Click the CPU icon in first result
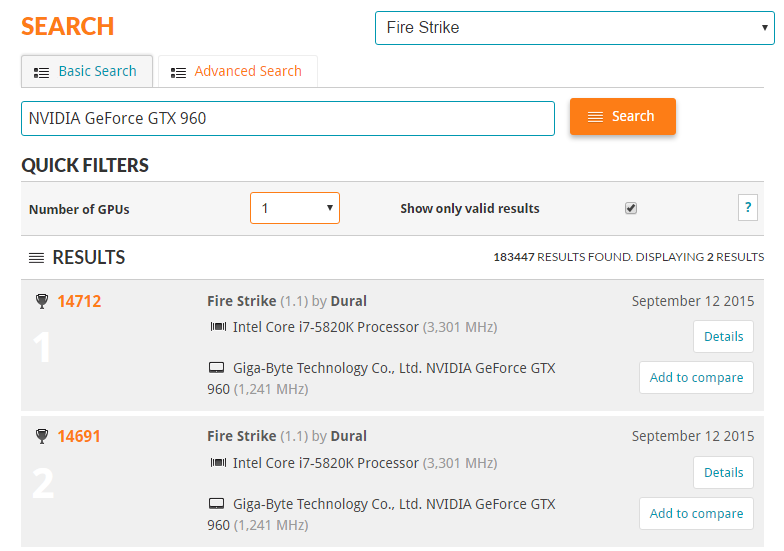The image size is (784, 551). 217,327
